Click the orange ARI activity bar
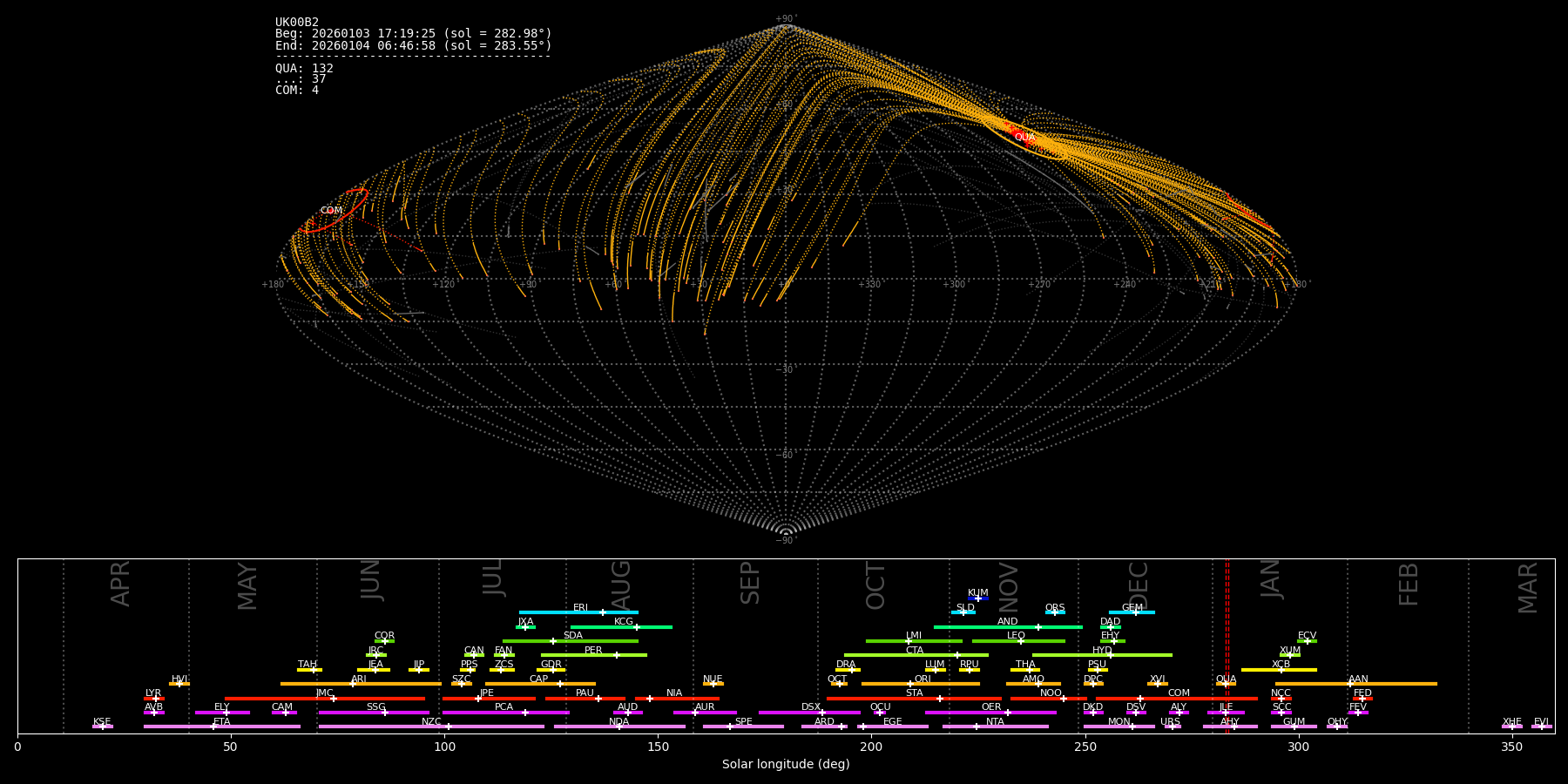The width and height of the screenshot is (1568, 784). 392,684
